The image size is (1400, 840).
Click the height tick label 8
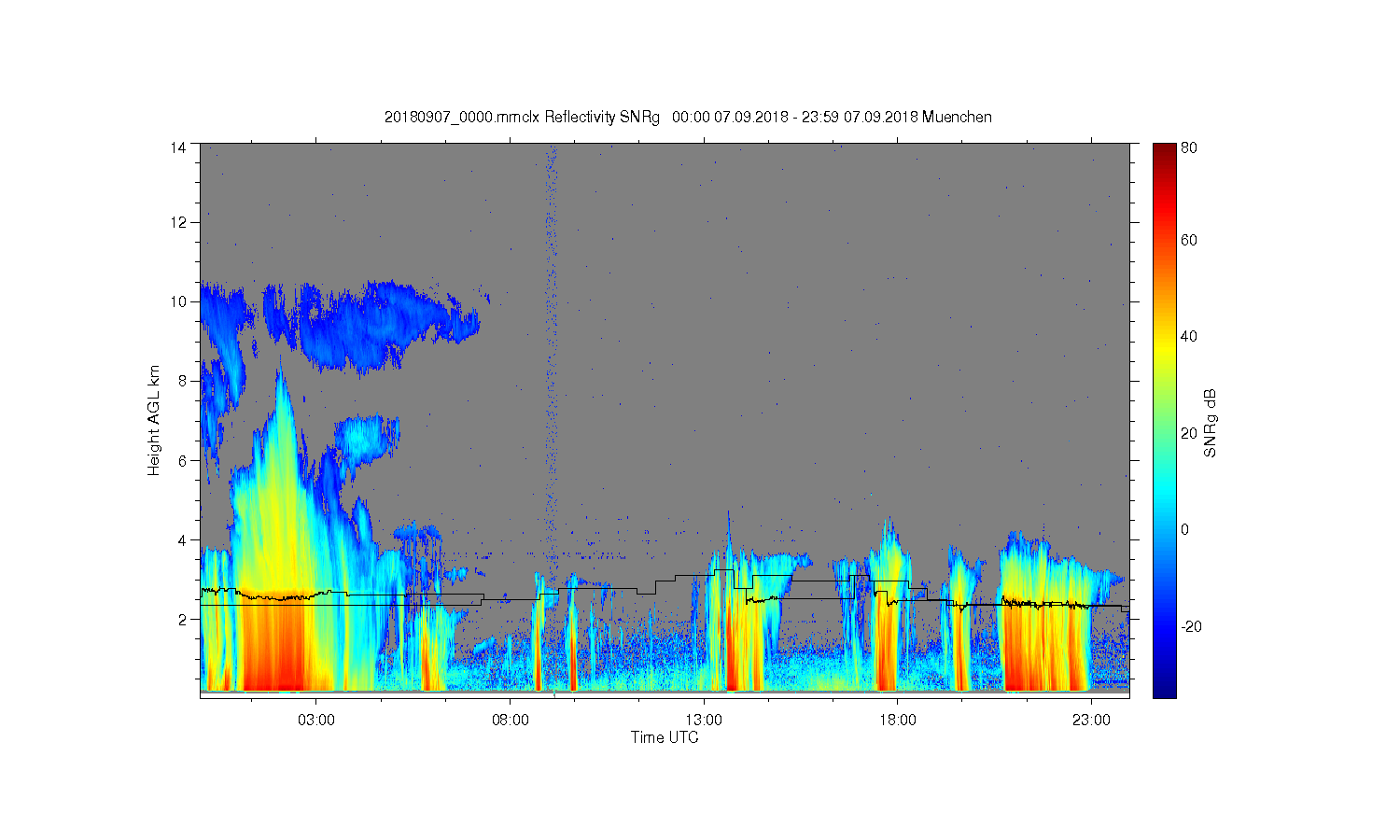pos(182,381)
